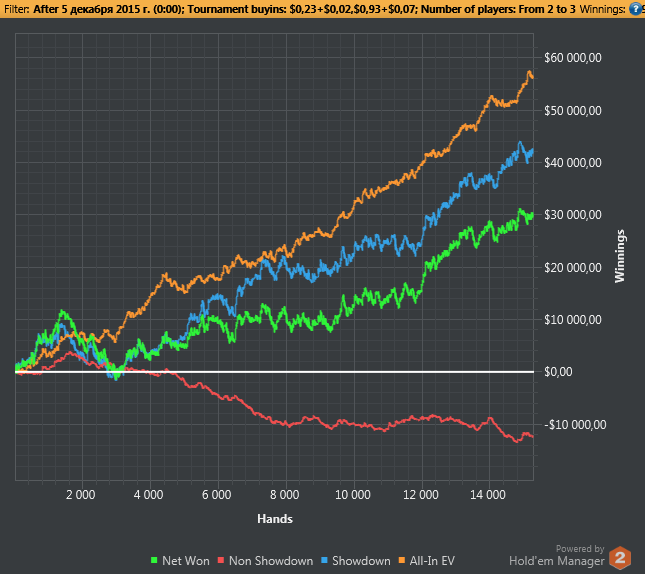Click the Net Won legend label
This screenshot has height=574, width=645.
(x=186, y=560)
